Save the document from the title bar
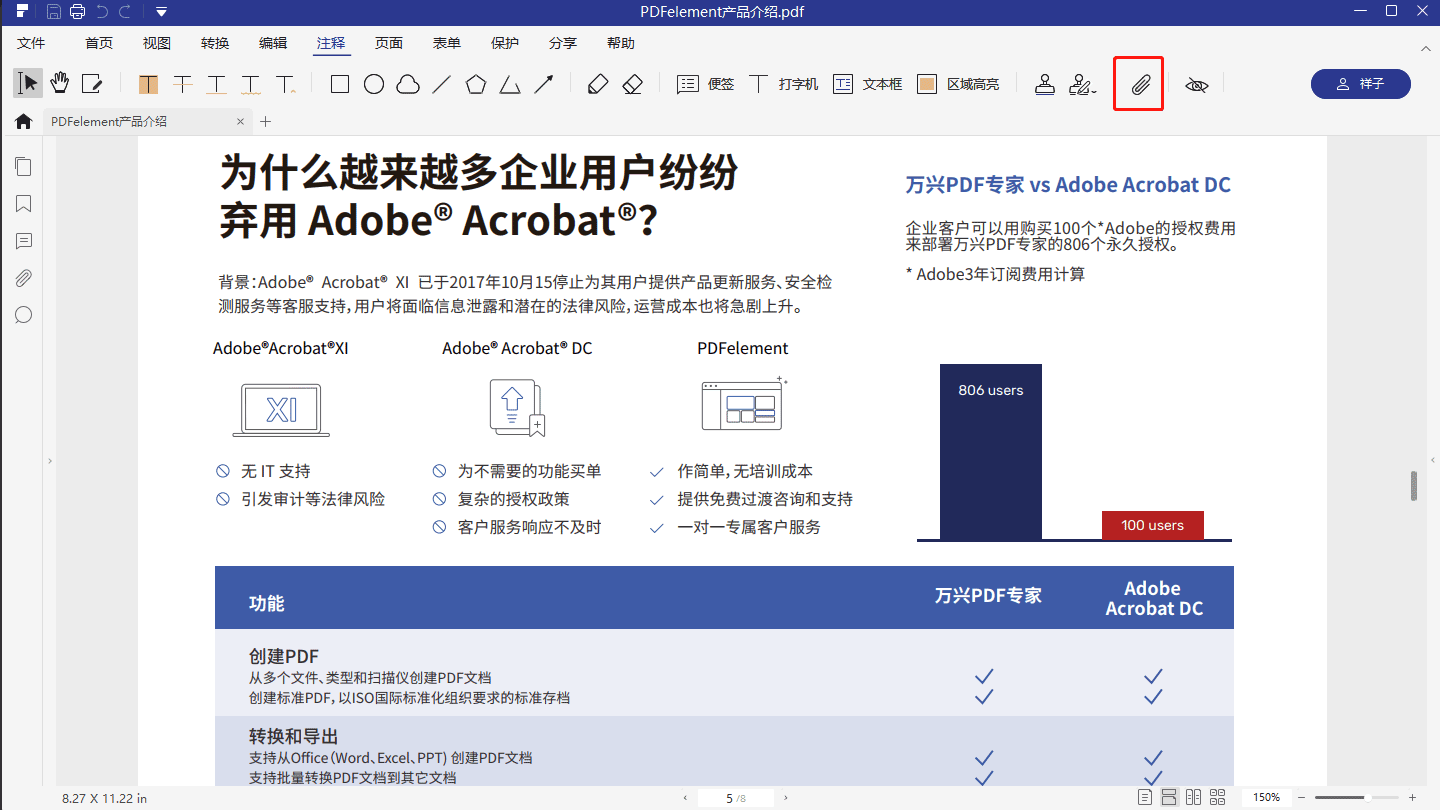 (x=54, y=12)
